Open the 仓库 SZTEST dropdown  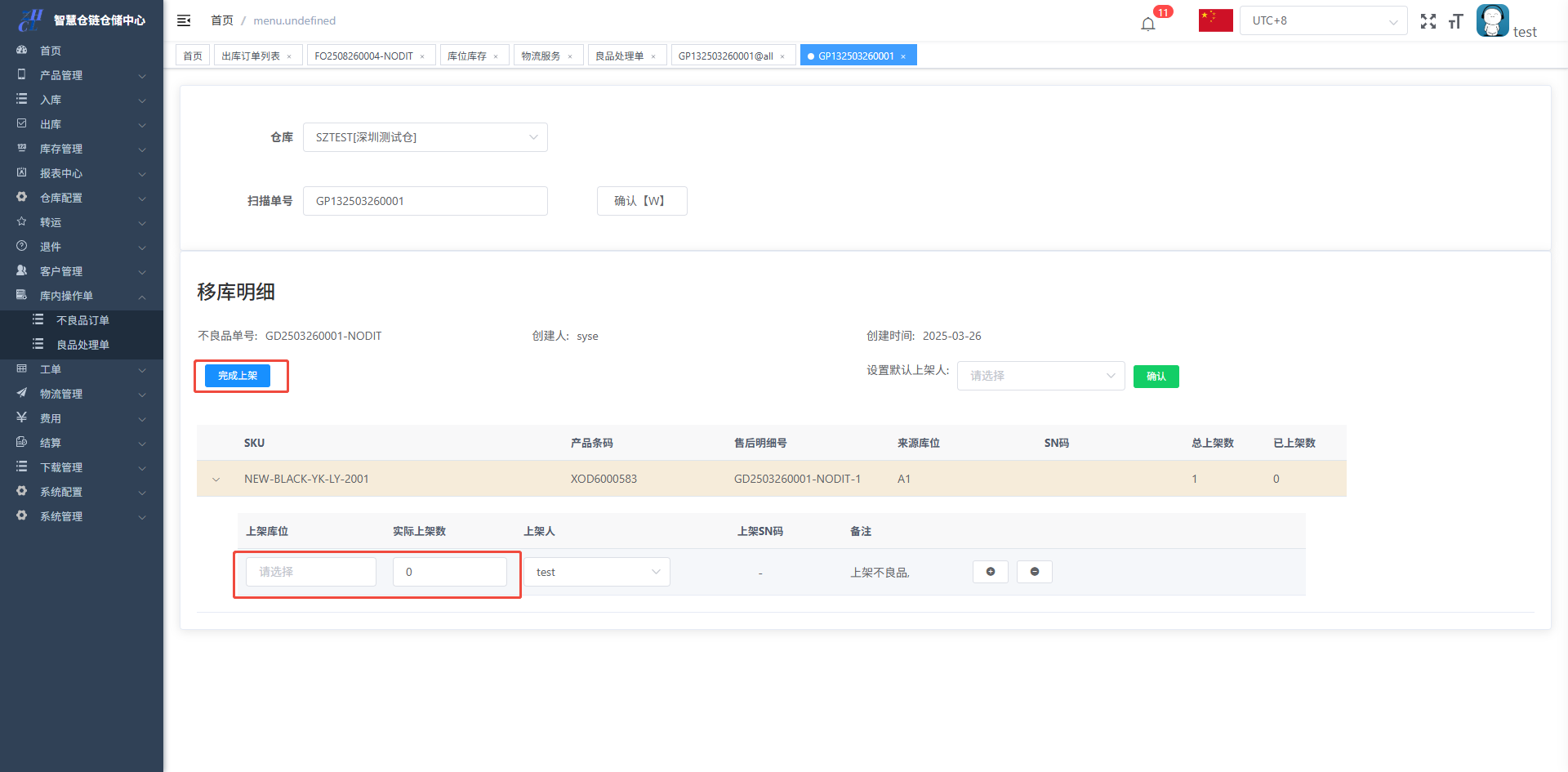[425, 137]
